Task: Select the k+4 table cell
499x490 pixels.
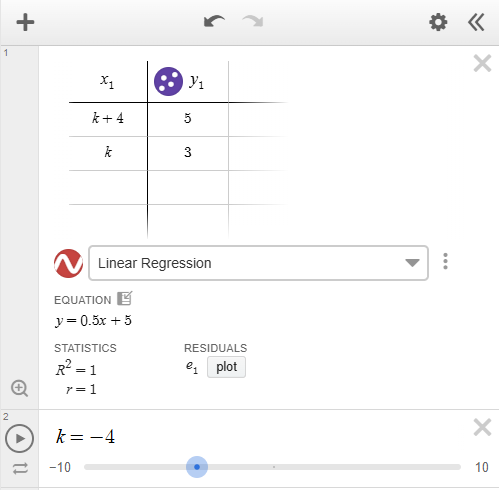Action: coord(108,119)
